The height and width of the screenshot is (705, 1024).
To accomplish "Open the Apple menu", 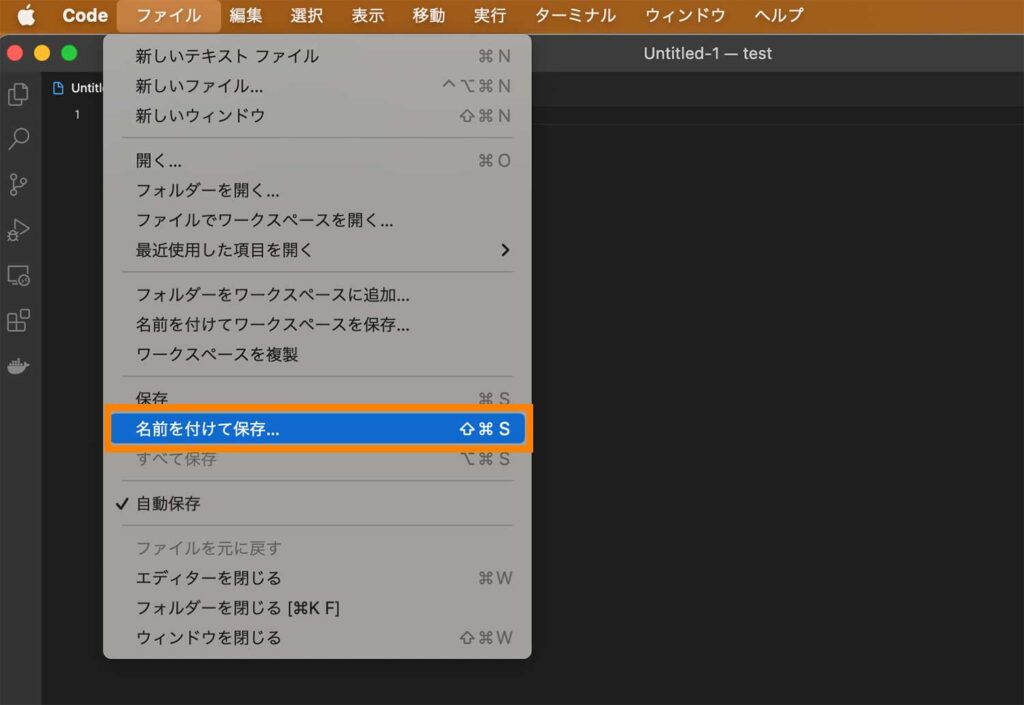I will pyautogui.click(x=27, y=15).
